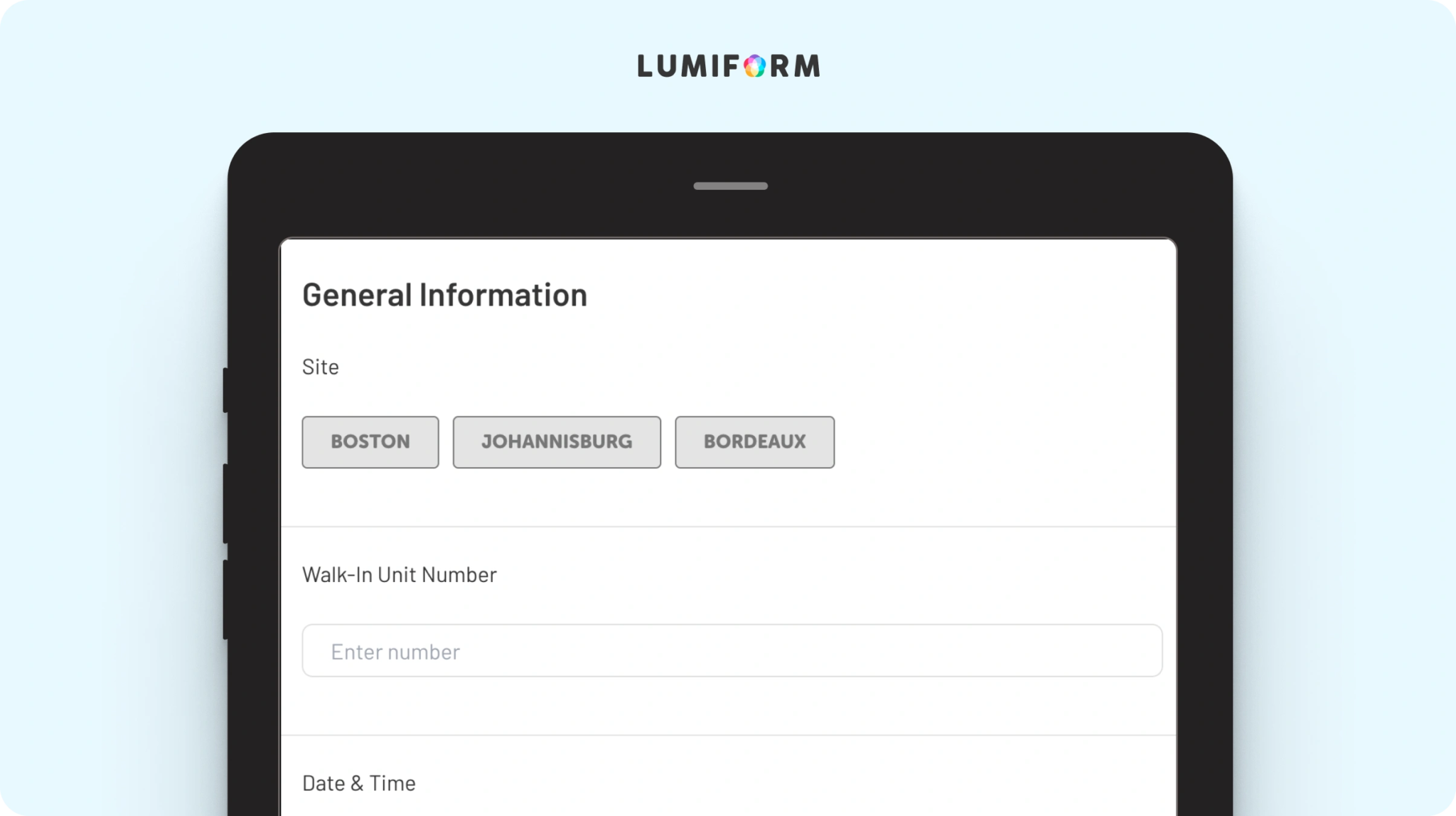Image resolution: width=1456 pixels, height=816 pixels.
Task: Click the Enter number placeholder text
Action: click(x=395, y=652)
